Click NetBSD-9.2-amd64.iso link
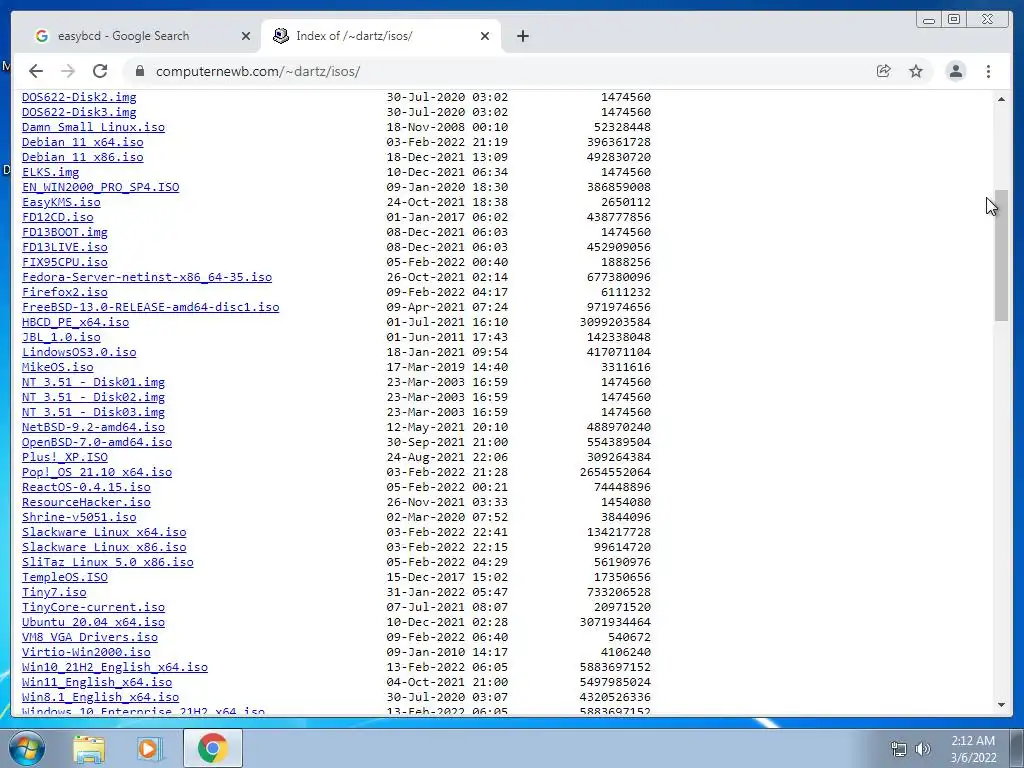Screen dimensions: 1024x768 (93, 428)
